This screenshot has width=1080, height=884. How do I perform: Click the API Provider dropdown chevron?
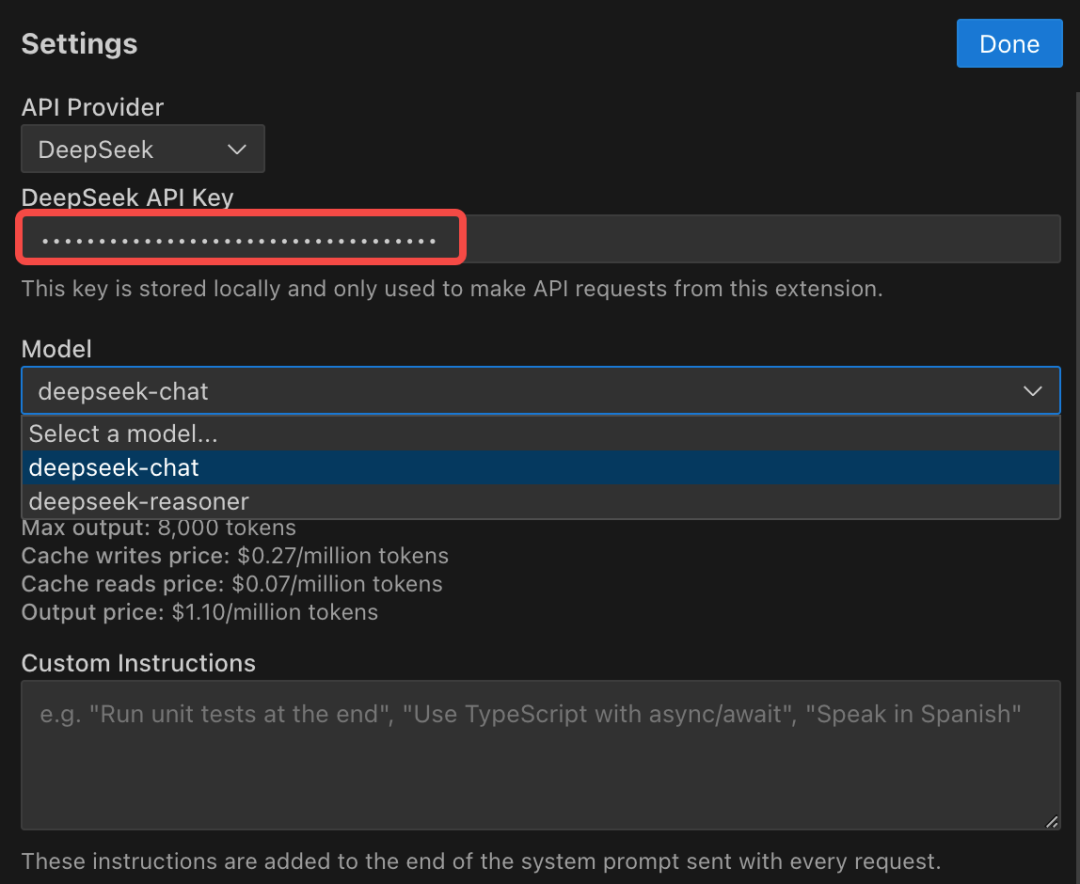(237, 150)
